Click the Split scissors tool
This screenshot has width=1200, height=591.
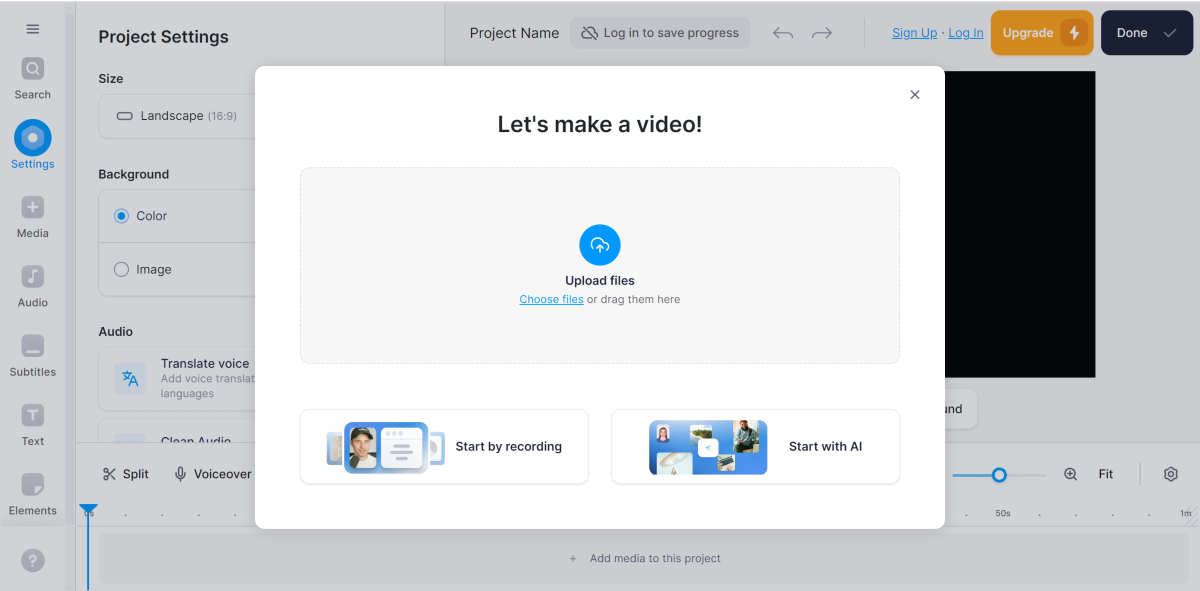(126, 474)
